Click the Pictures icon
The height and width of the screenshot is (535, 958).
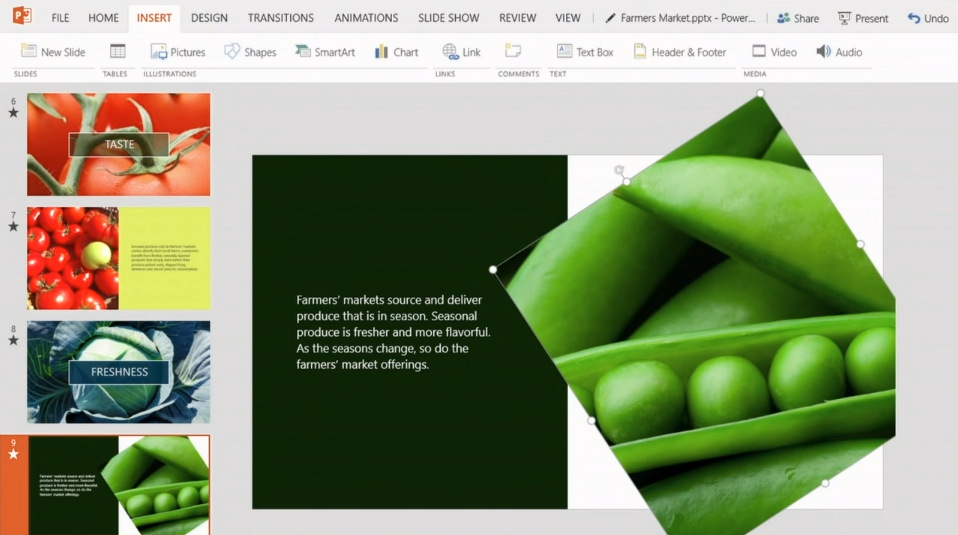click(x=177, y=52)
